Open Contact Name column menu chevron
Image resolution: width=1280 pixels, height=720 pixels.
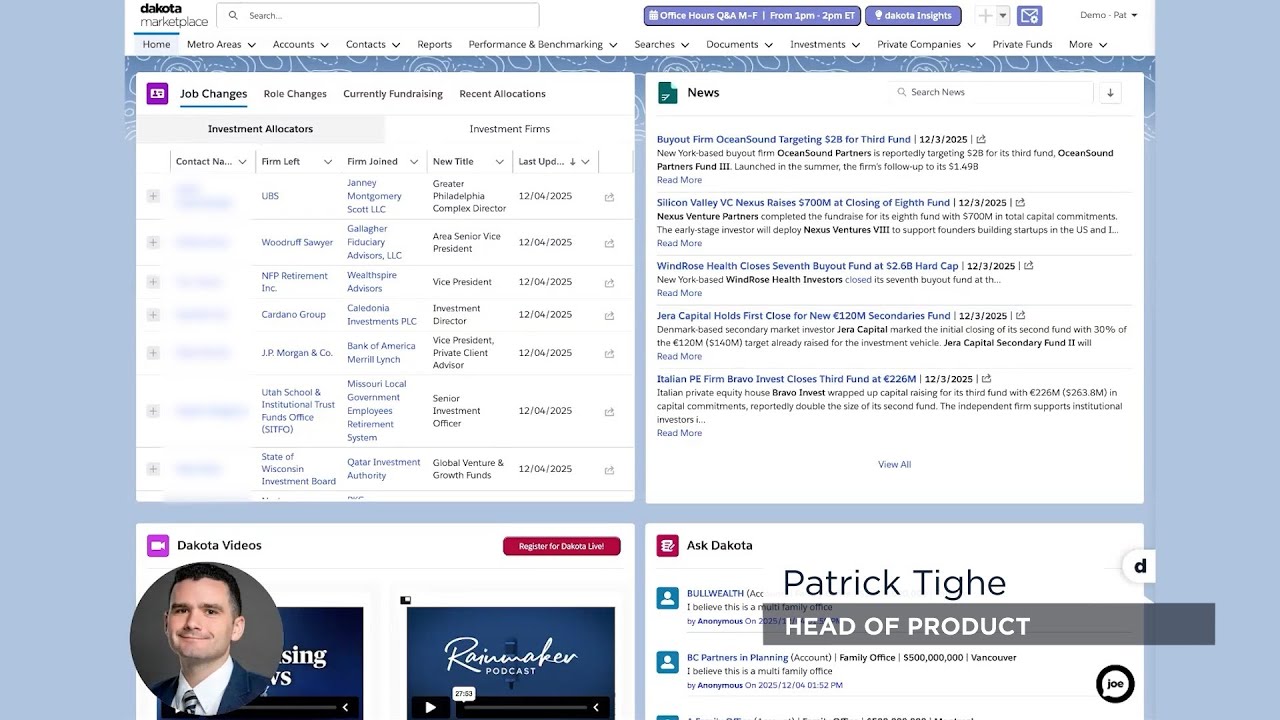tap(242, 162)
